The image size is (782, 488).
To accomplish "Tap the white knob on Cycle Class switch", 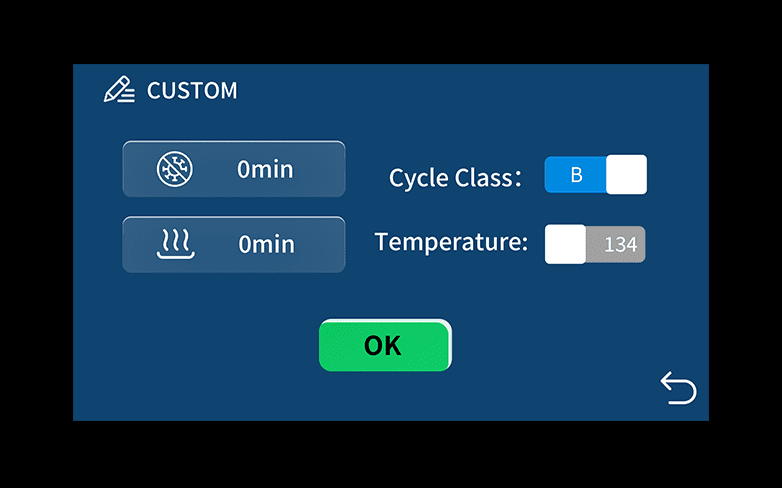I will click(626, 175).
